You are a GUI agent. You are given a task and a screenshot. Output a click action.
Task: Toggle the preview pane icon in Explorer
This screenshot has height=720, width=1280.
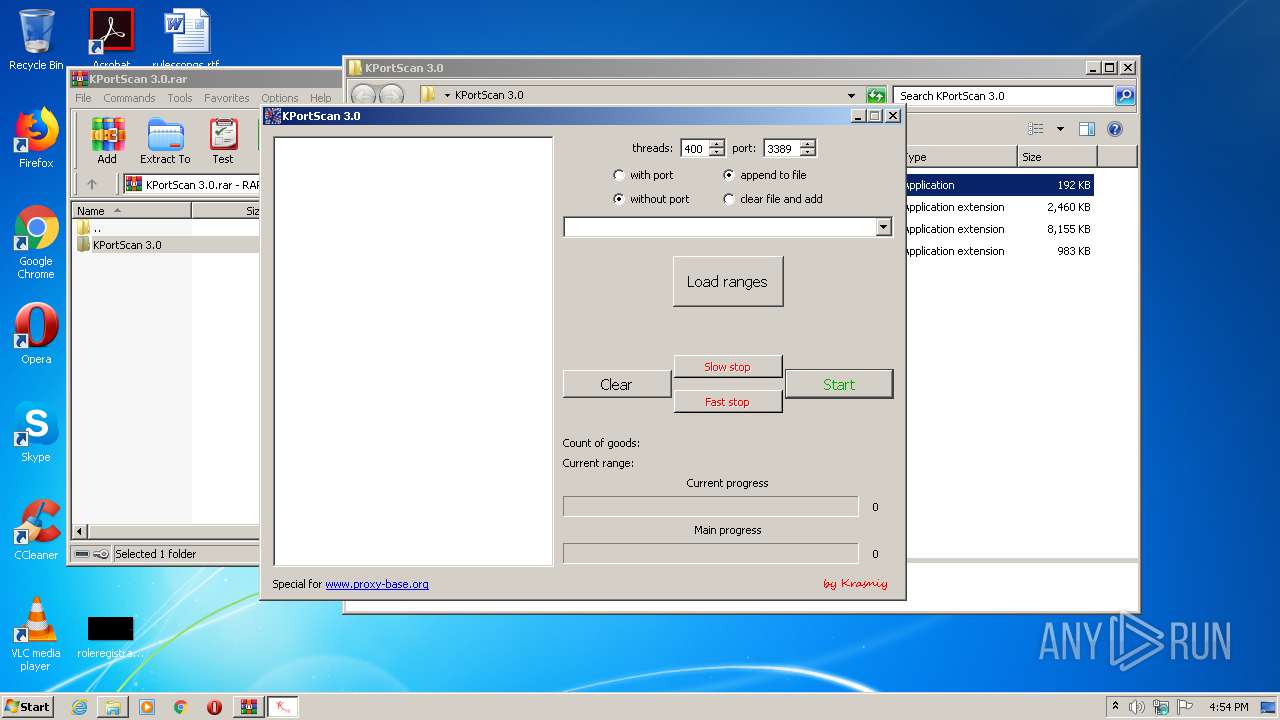[1087, 129]
